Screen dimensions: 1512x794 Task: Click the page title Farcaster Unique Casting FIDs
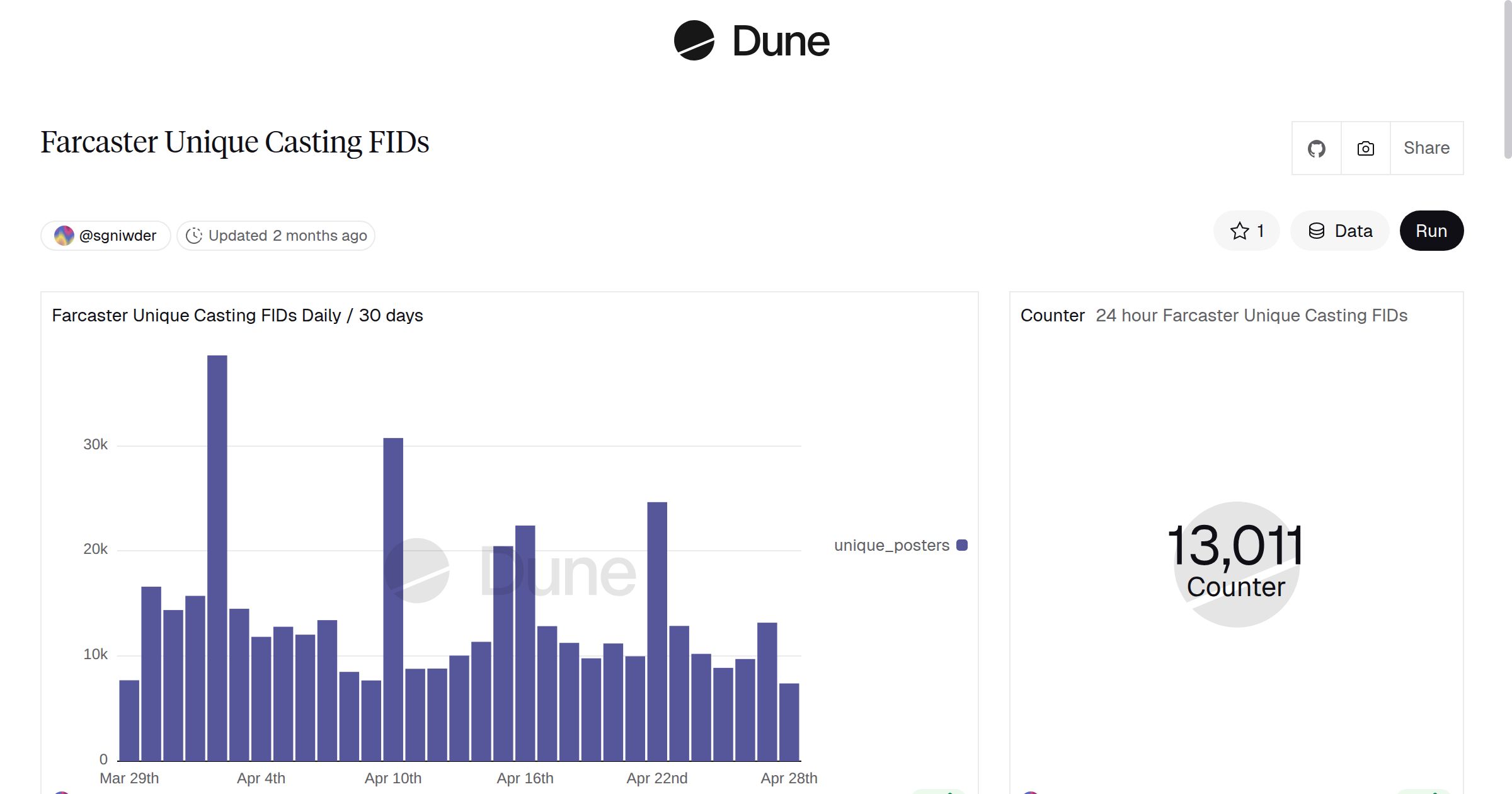(x=235, y=142)
